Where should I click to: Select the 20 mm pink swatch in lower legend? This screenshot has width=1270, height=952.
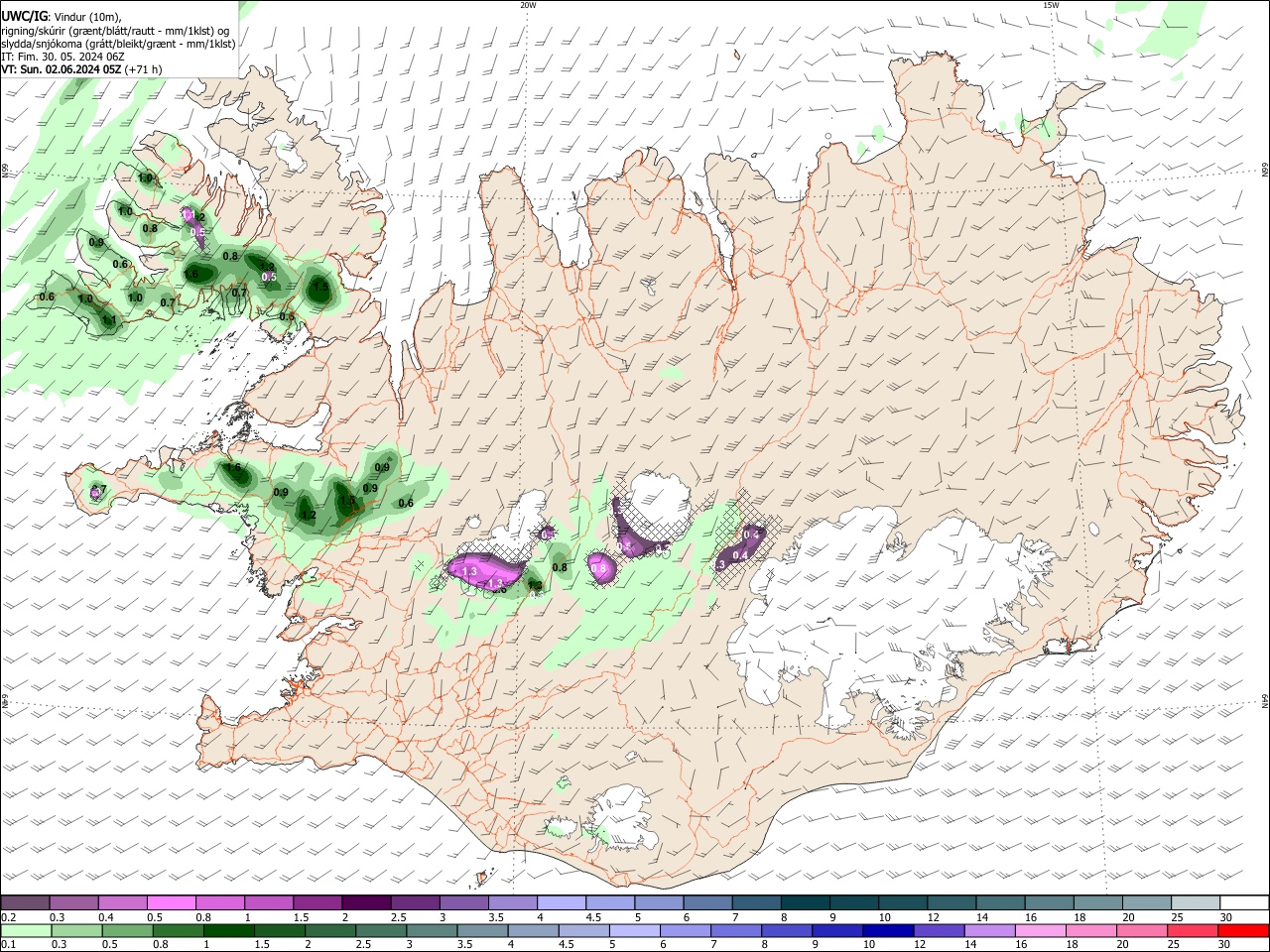1141,930
